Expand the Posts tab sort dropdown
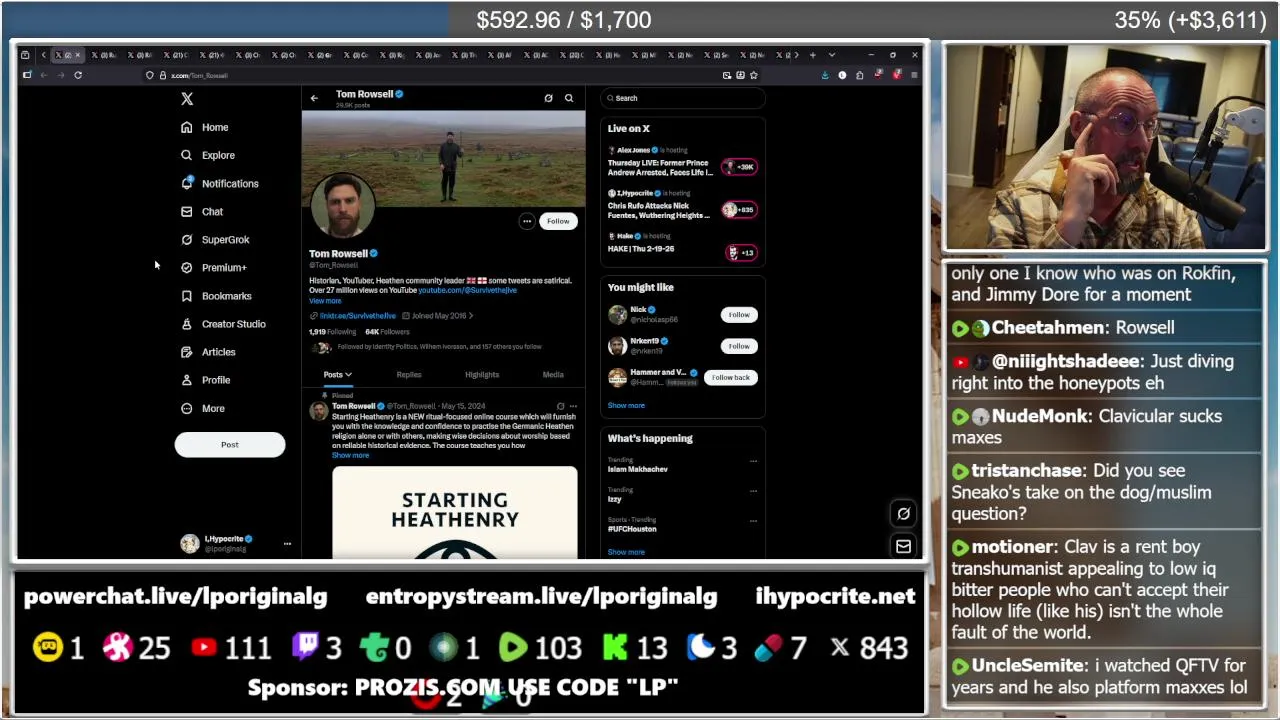 pyautogui.click(x=348, y=375)
